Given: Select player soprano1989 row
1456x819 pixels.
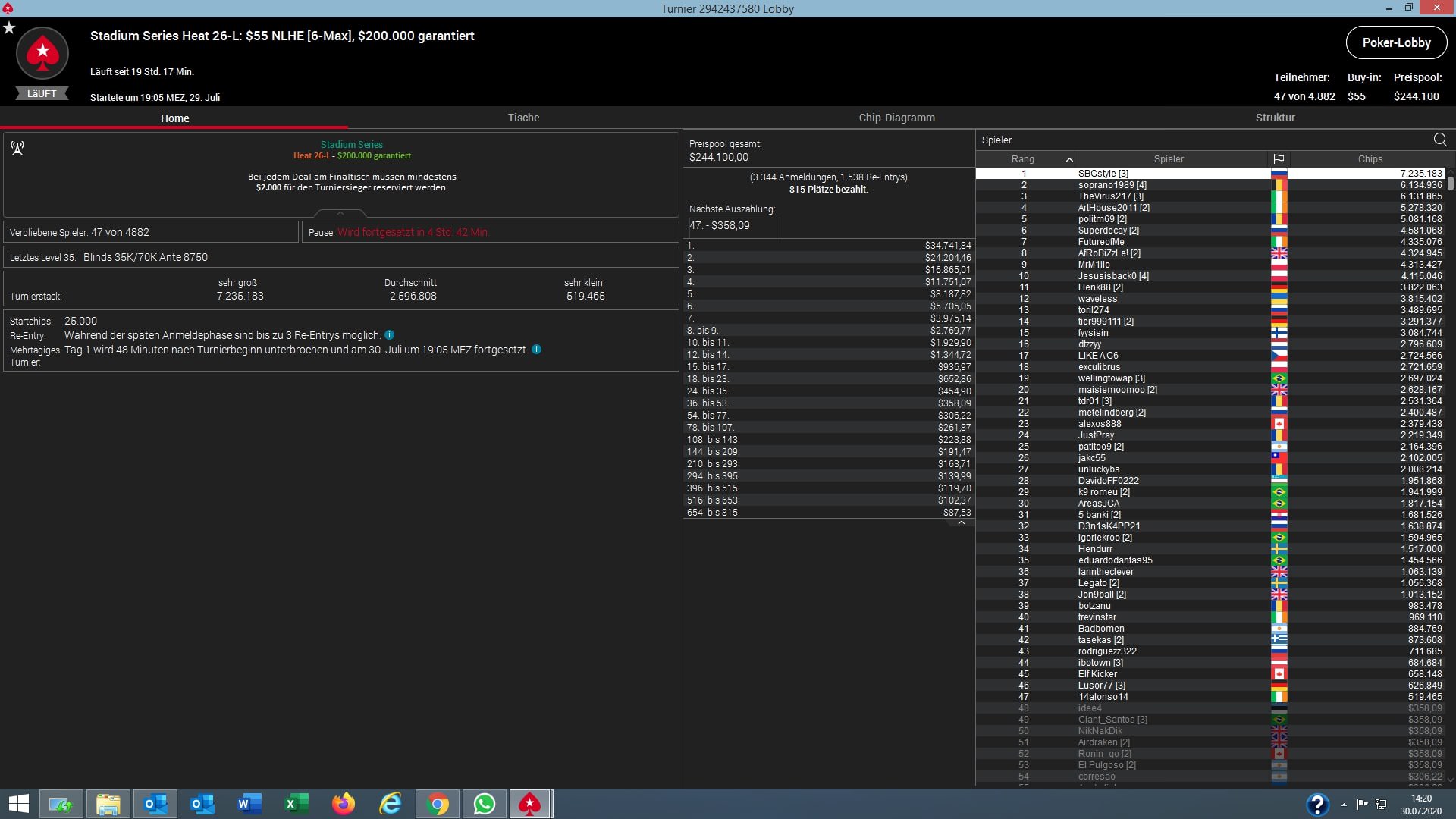Looking at the screenshot, I should click(1112, 185).
